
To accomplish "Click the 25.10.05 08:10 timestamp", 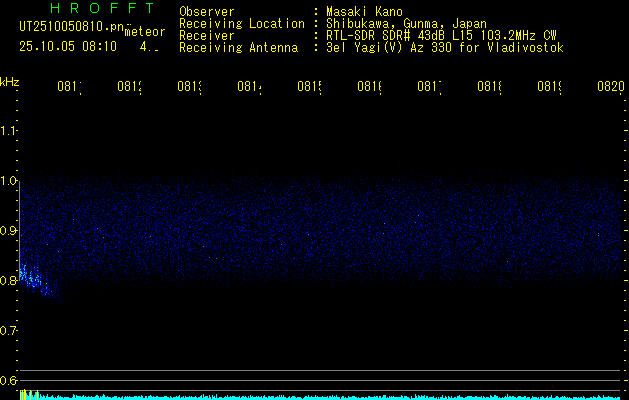I will click(x=68, y=46).
